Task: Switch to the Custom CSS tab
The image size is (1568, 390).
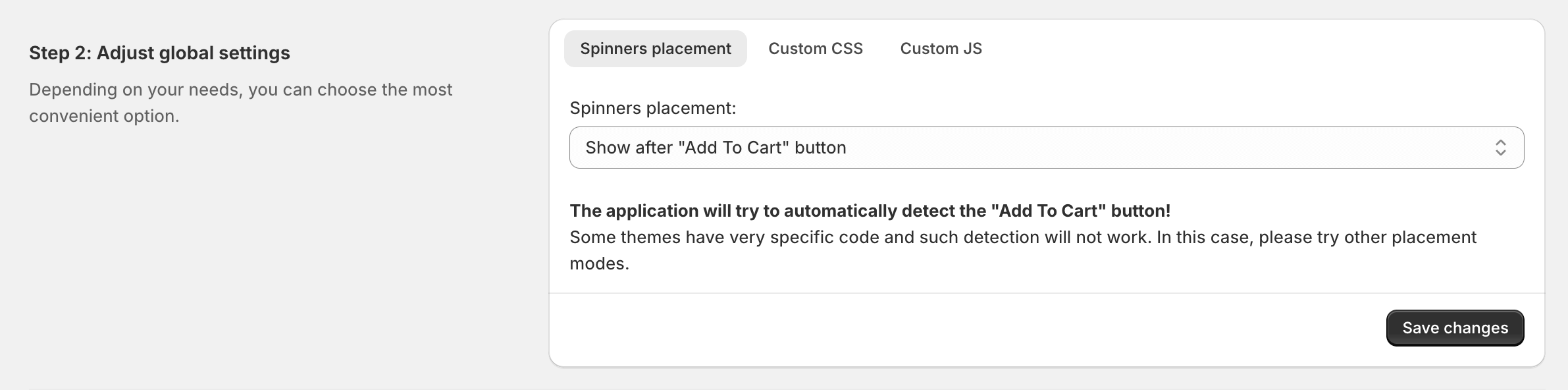Action: [x=816, y=49]
